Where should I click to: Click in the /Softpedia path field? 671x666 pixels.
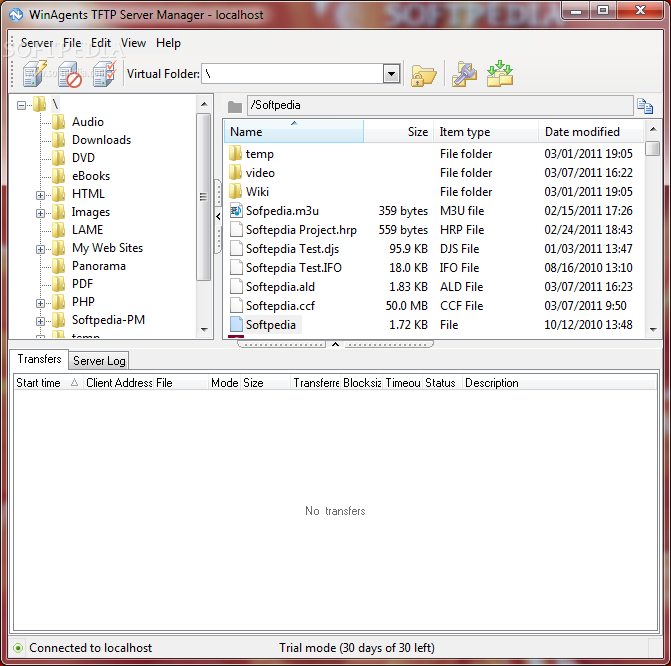(x=439, y=105)
